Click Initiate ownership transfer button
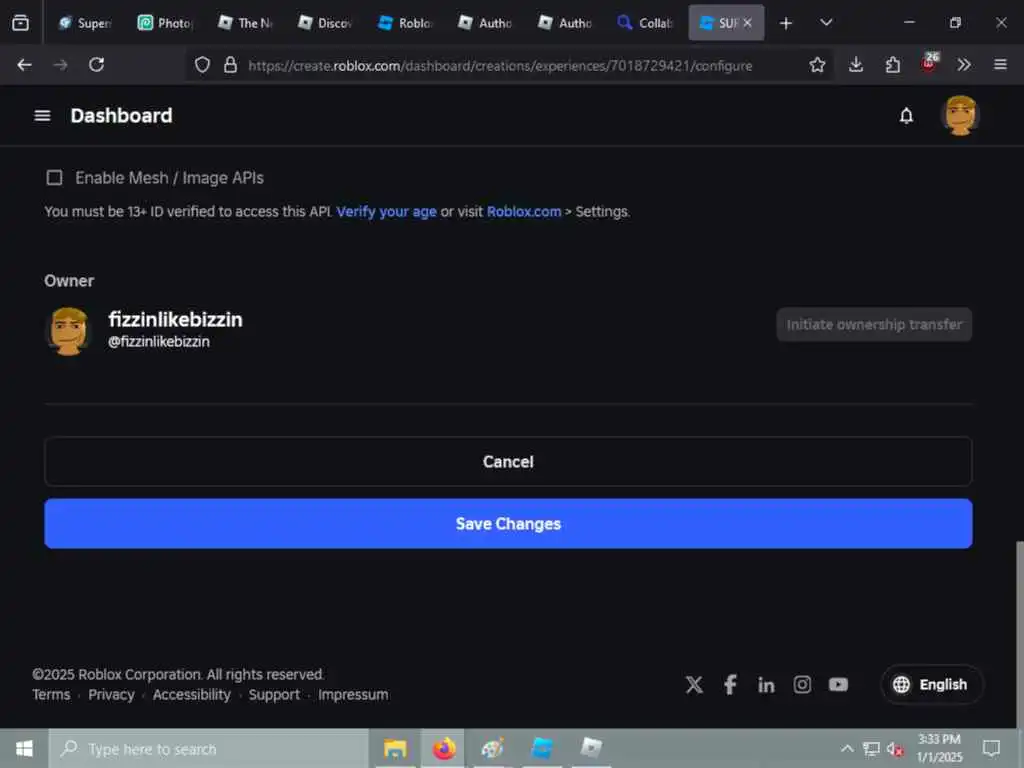 pos(874,325)
